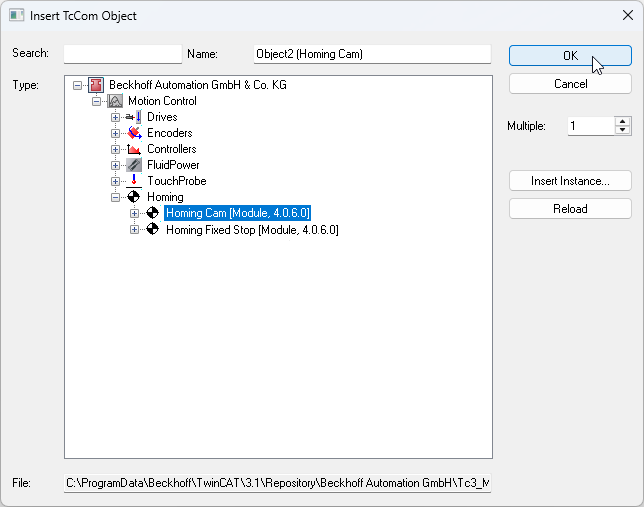Image resolution: width=644 pixels, height=507 pixels.
Task: Expand the Drives node
Action: pyautogui.click(x=115, y=118)
